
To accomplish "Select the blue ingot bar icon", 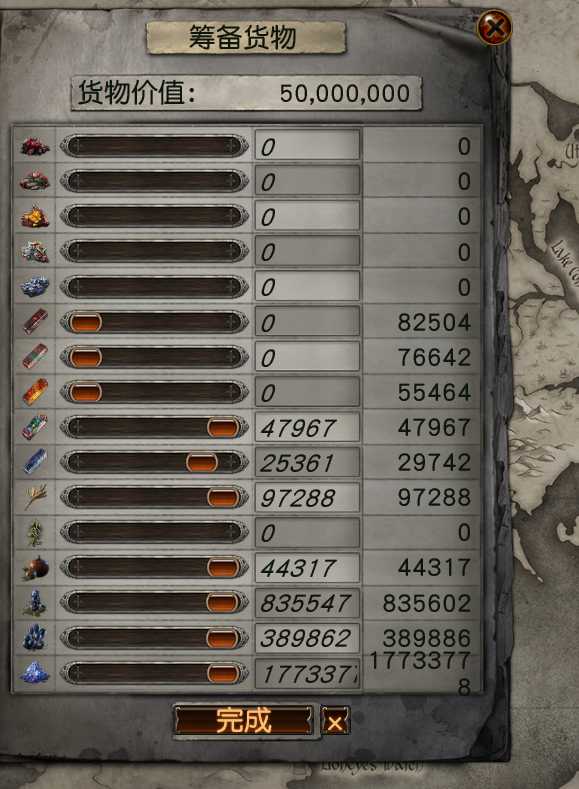I will (35, 461).
